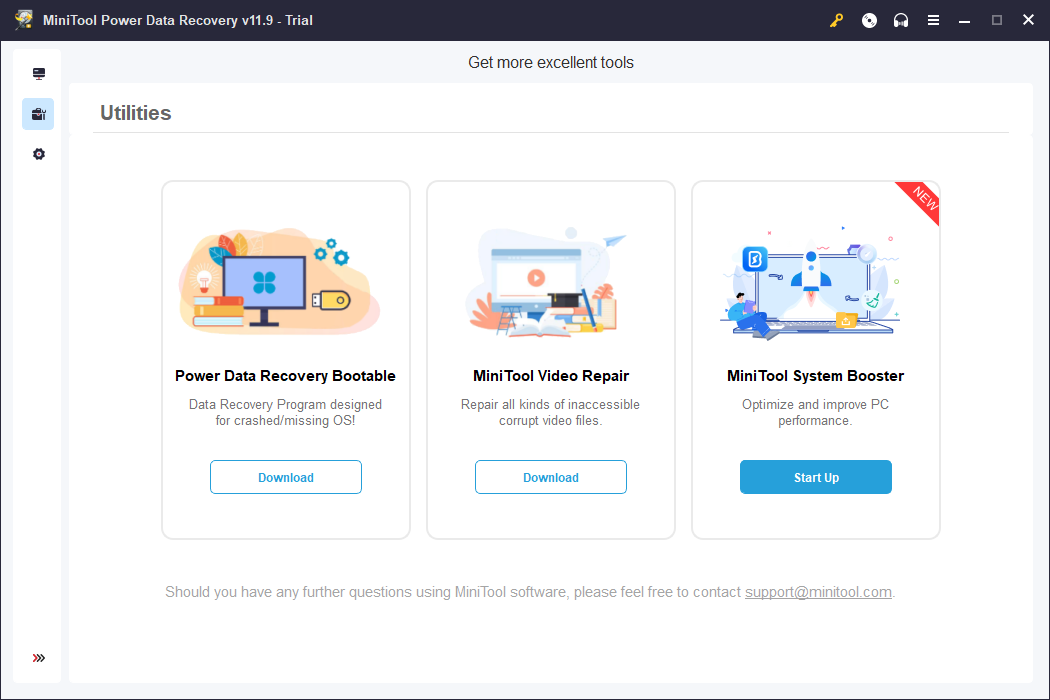Image resolution: width=1050 pixels, height=700 pixels.
Task: Click 'Get more excellent tools' heading
Action: [550, 62]
